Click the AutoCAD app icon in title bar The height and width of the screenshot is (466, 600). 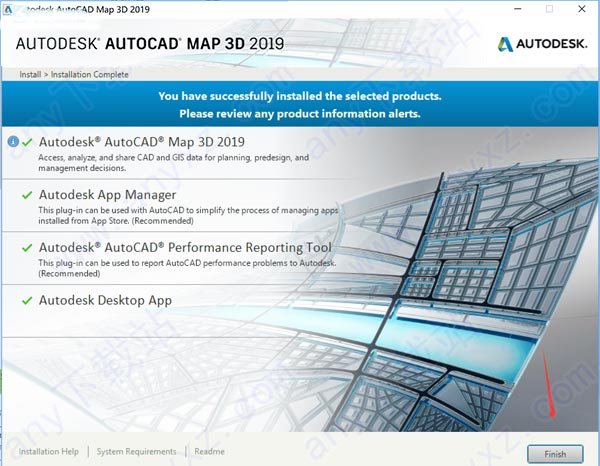(8, 10)
